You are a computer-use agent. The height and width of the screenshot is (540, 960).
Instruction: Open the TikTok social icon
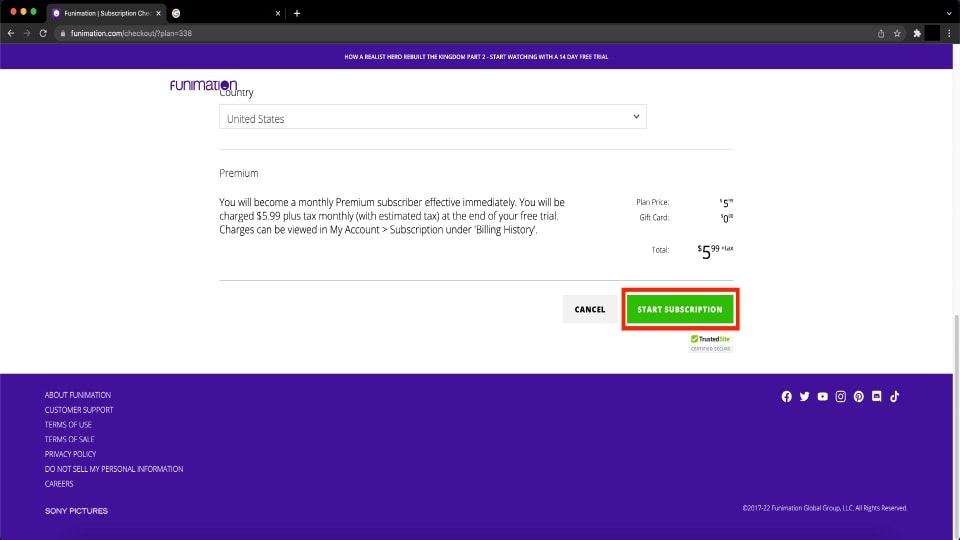pos(894,397)
